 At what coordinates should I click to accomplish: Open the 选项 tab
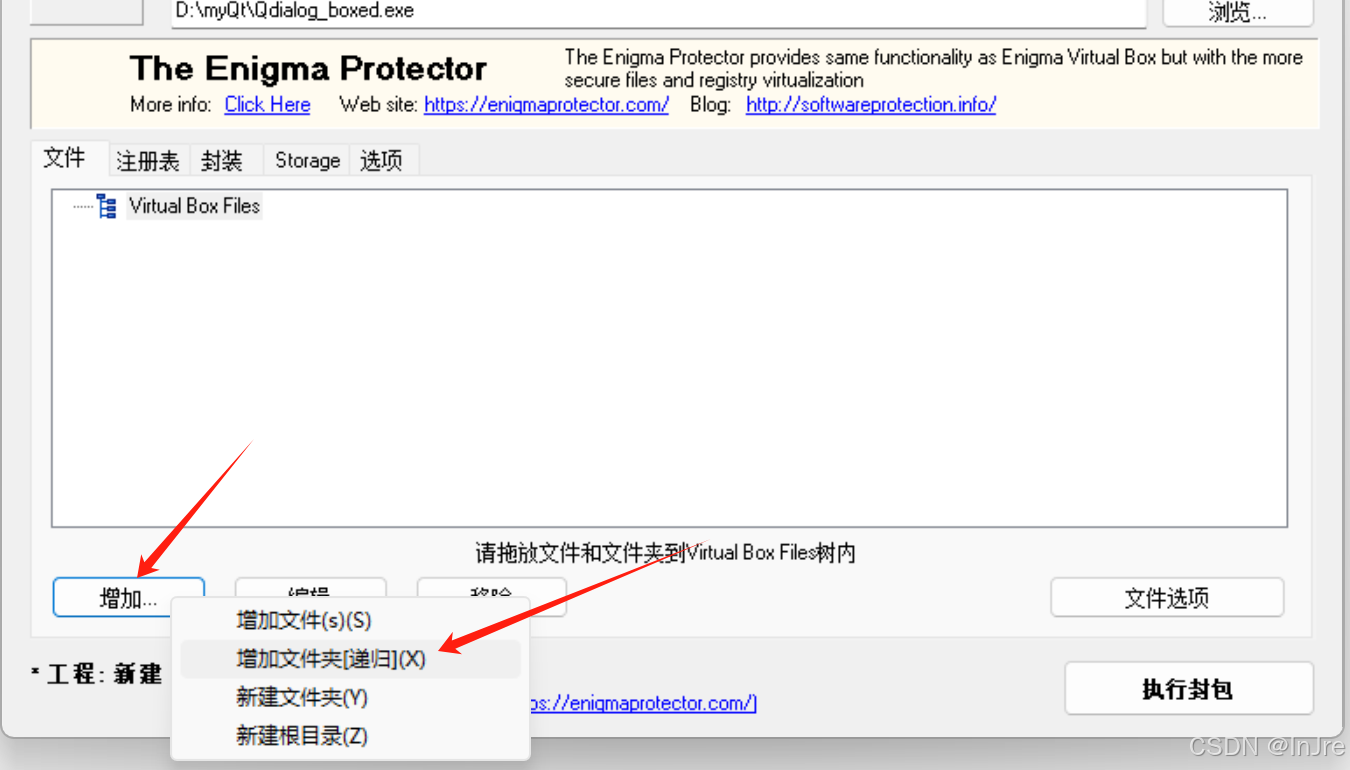[x=382, y=160]
